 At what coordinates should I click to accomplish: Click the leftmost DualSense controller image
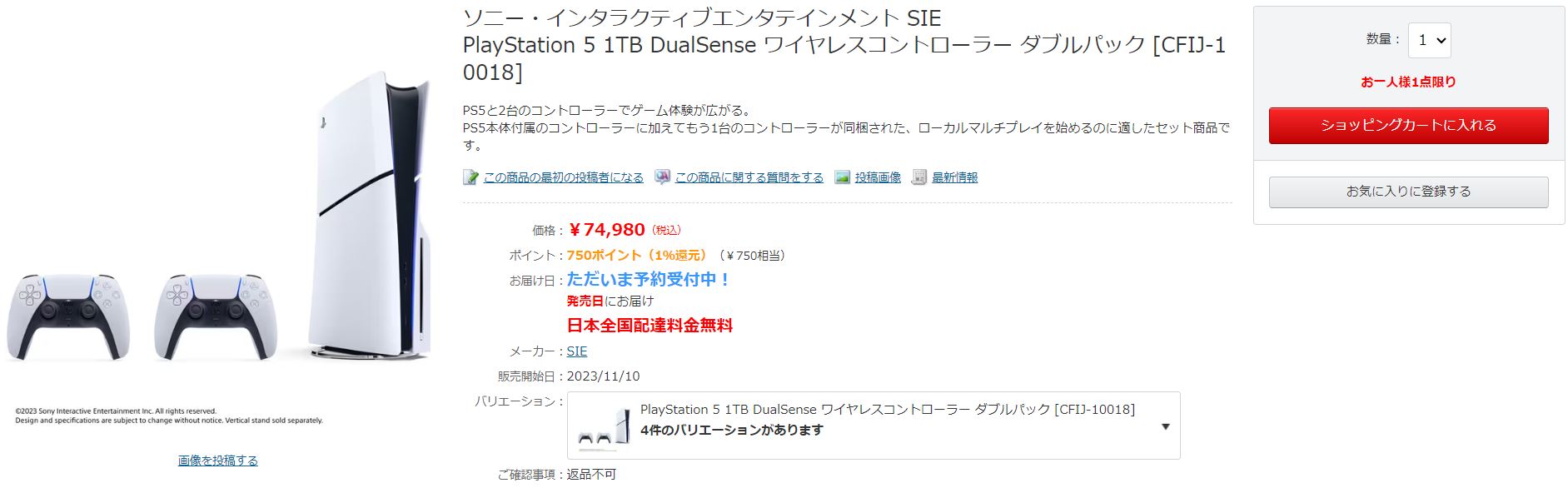point(68,316)
